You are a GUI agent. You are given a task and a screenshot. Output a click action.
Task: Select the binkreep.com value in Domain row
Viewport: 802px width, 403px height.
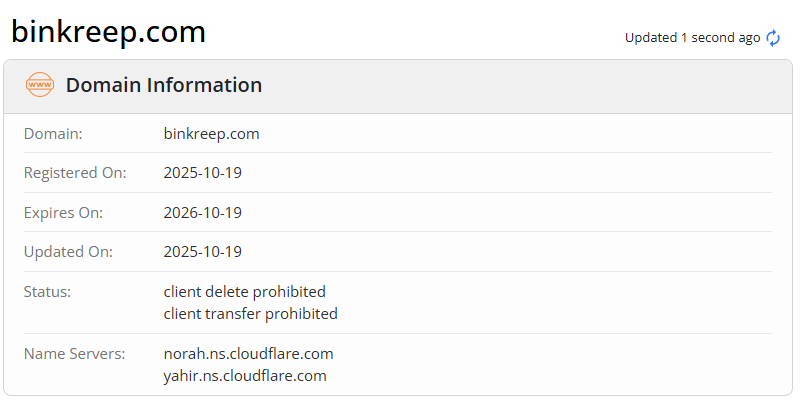click(211, 134)
